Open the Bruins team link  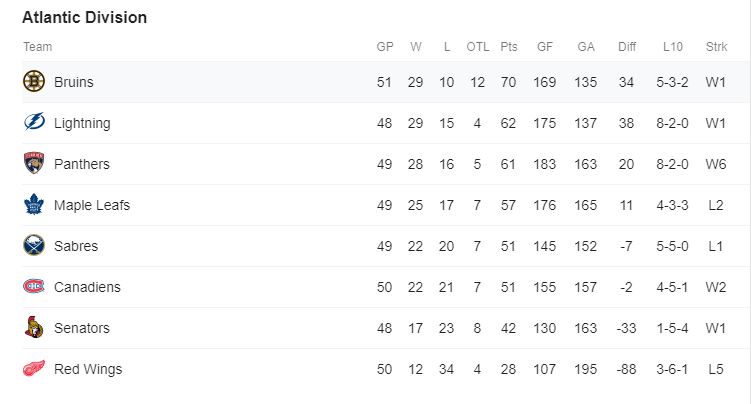[74, 82]
